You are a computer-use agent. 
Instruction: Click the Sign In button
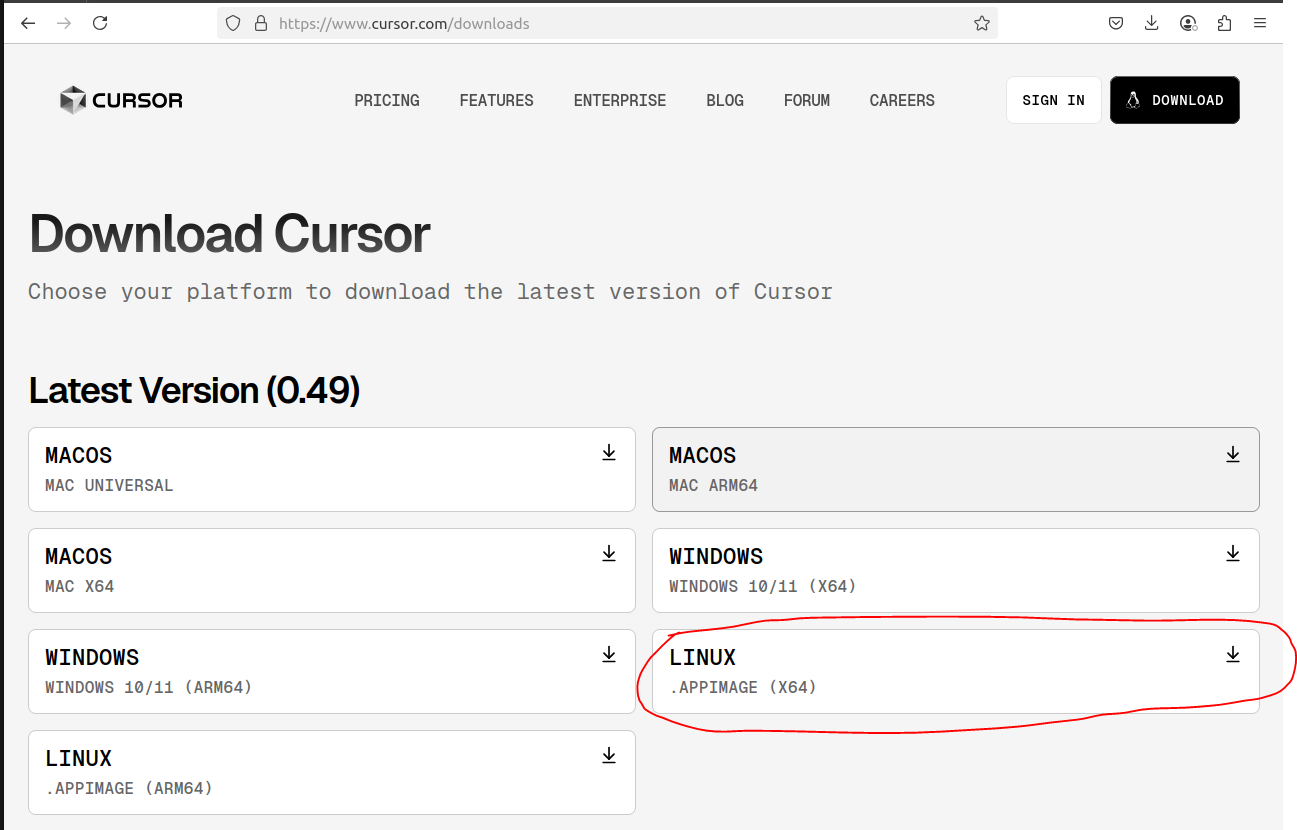[1054, 100]
